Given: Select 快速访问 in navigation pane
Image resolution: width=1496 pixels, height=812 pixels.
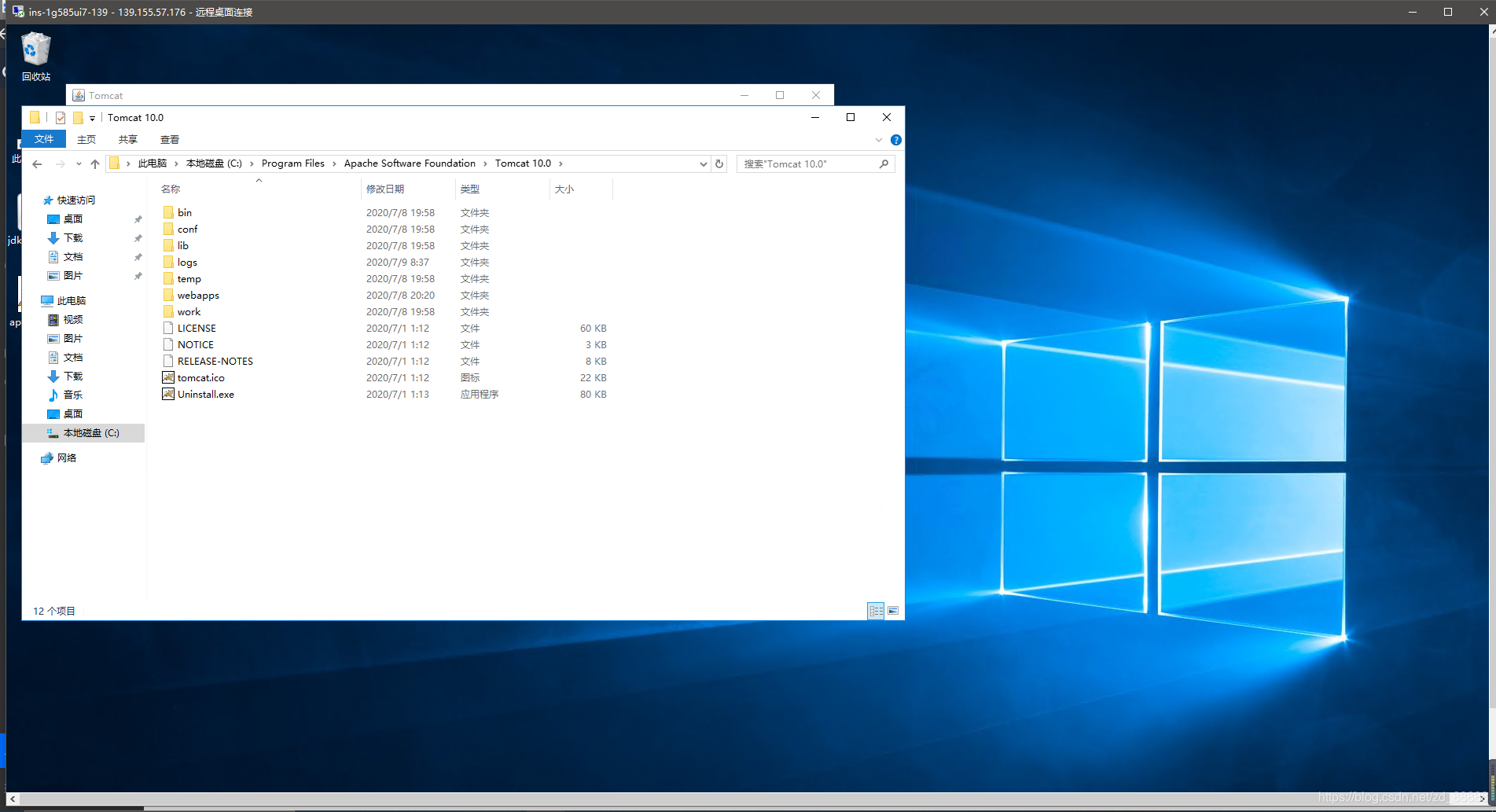Looking at the screenshot, I should [x=75, y=200].
